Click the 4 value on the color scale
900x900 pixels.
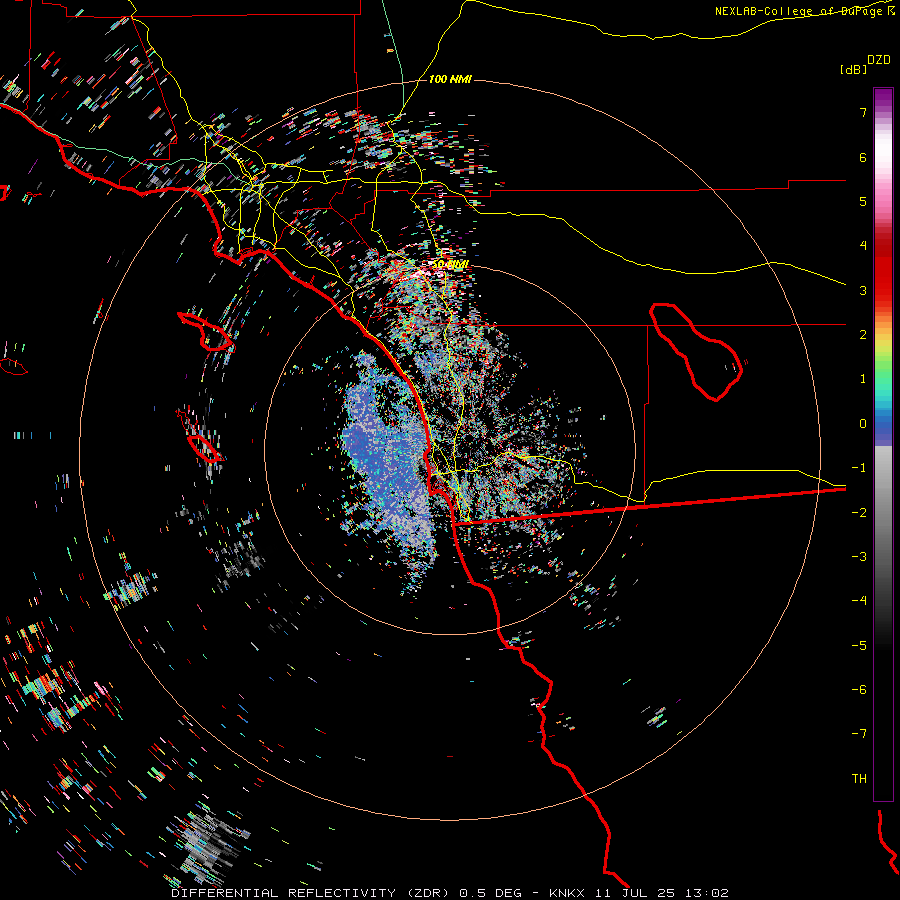pos(863,246)
